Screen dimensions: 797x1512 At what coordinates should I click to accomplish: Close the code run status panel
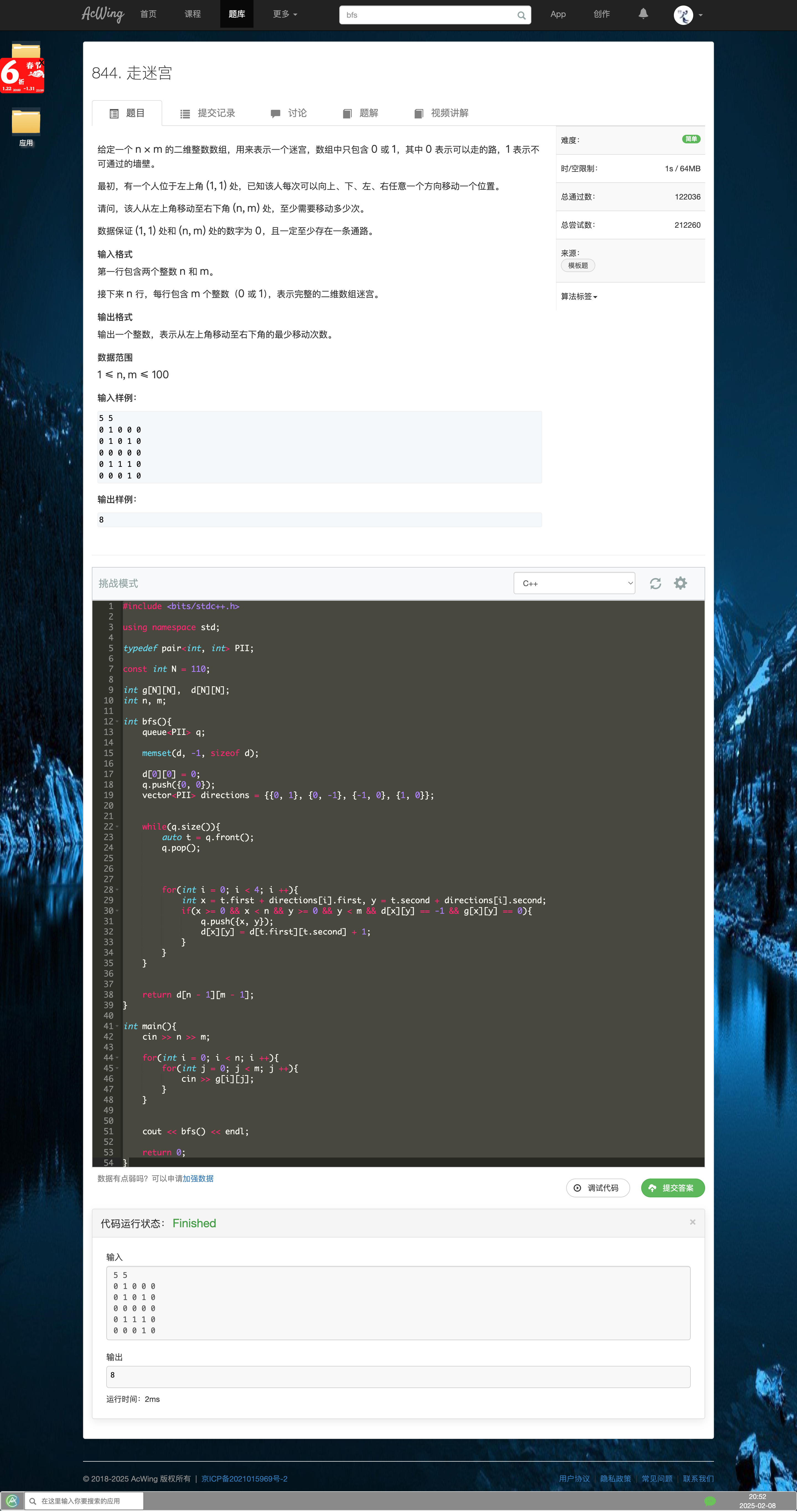693,1222
